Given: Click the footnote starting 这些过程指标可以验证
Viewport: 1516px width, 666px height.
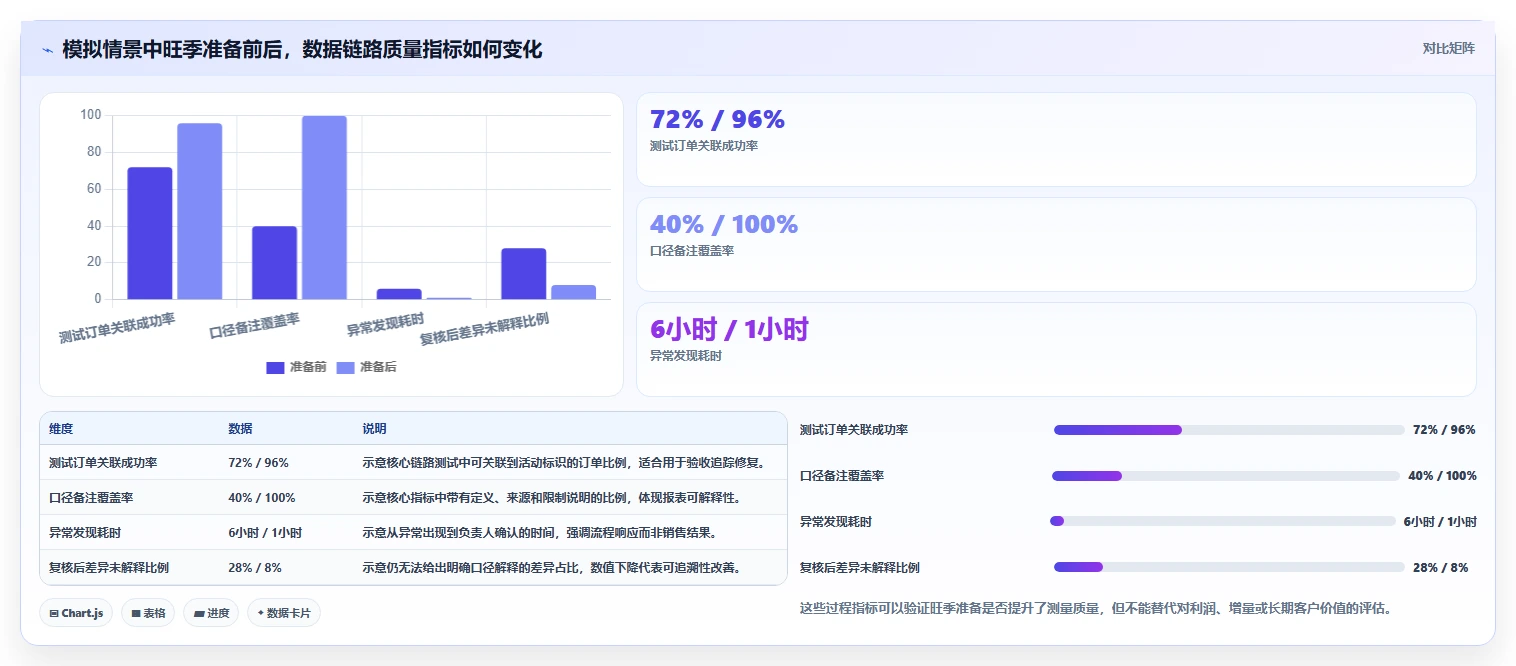Looking at the screenshot, I should click(x=1096, y=608).
